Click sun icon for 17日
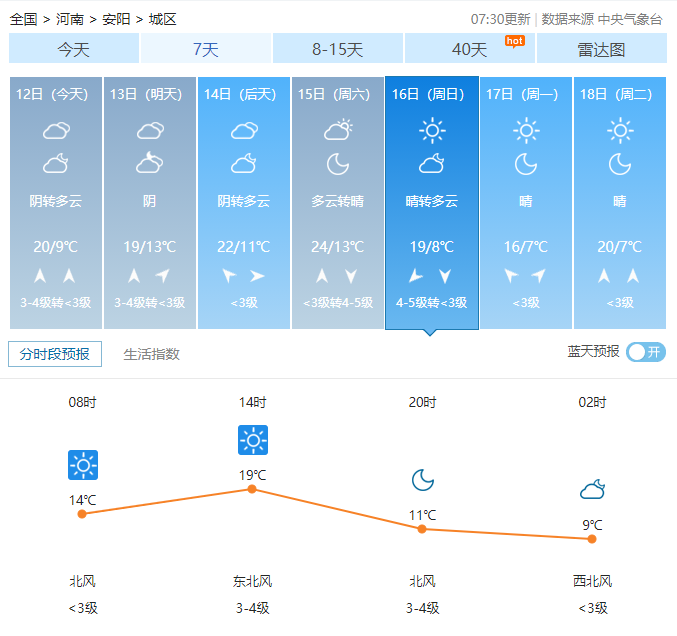This screenshot has height=636, width=677. (526, 130)
